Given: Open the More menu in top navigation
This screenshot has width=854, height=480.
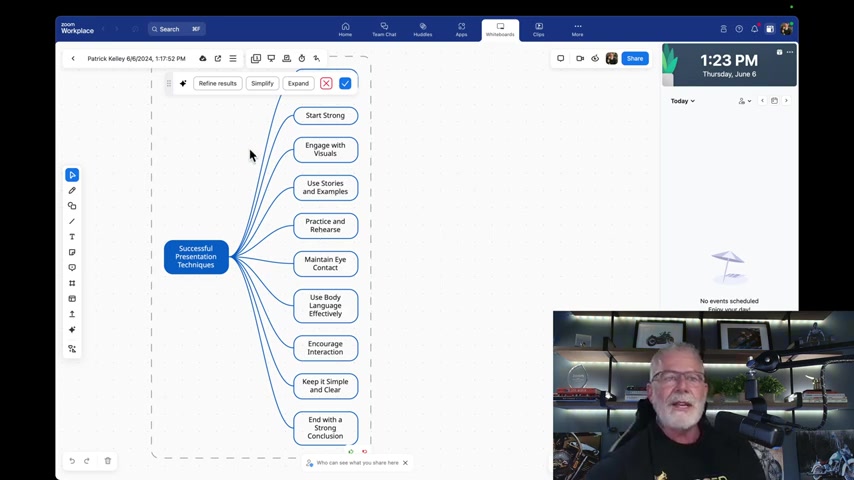Looking at the screenshot, I should coord(577,29).
